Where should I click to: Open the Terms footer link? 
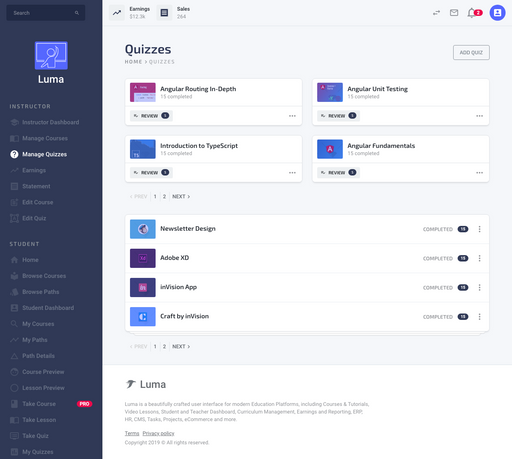tap(132, 433)
